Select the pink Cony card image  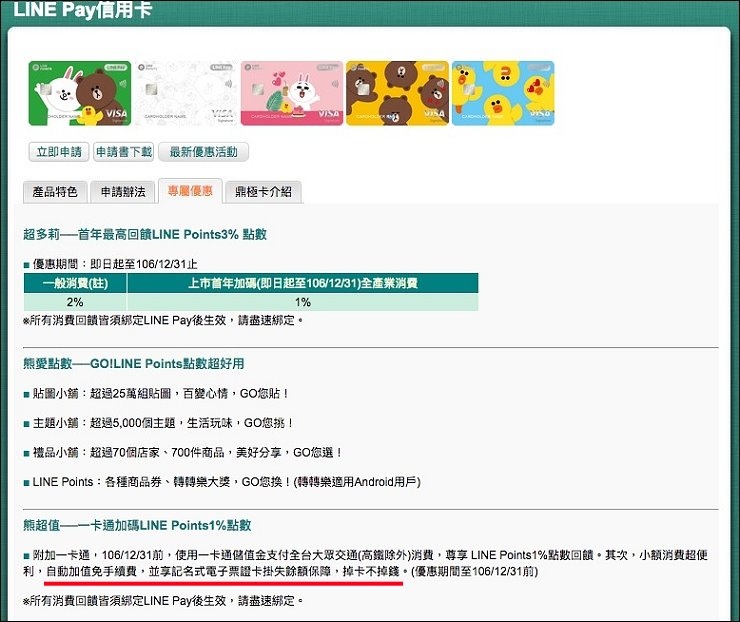pyautogui.click(x=292, y=93)
